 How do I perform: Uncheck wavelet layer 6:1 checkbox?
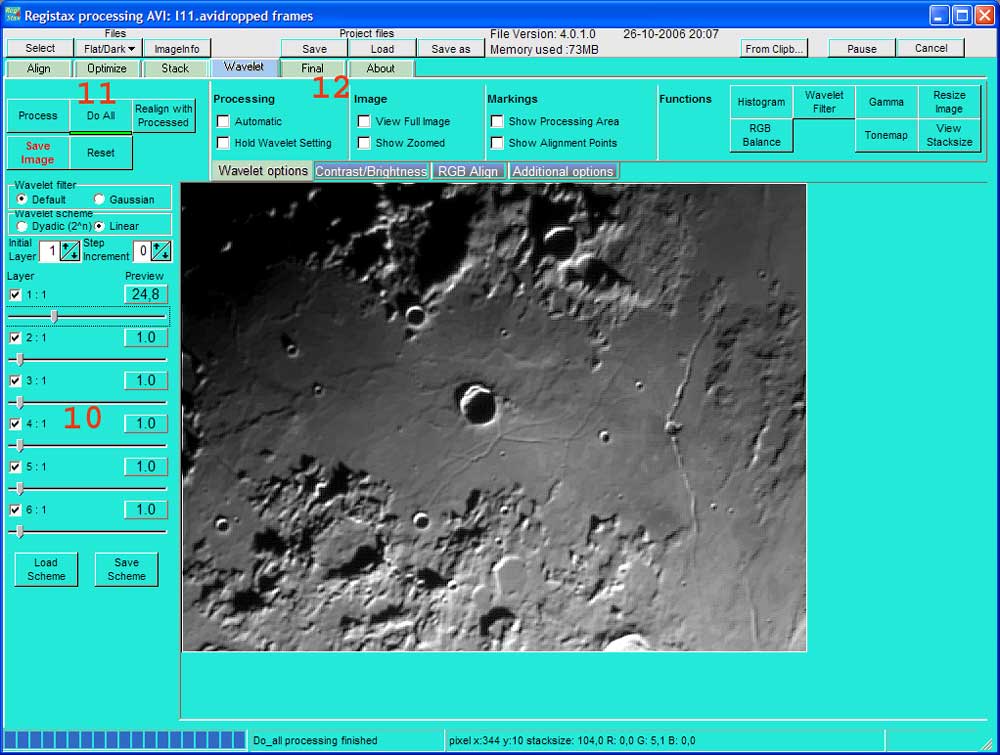click(x=16, y=509)
